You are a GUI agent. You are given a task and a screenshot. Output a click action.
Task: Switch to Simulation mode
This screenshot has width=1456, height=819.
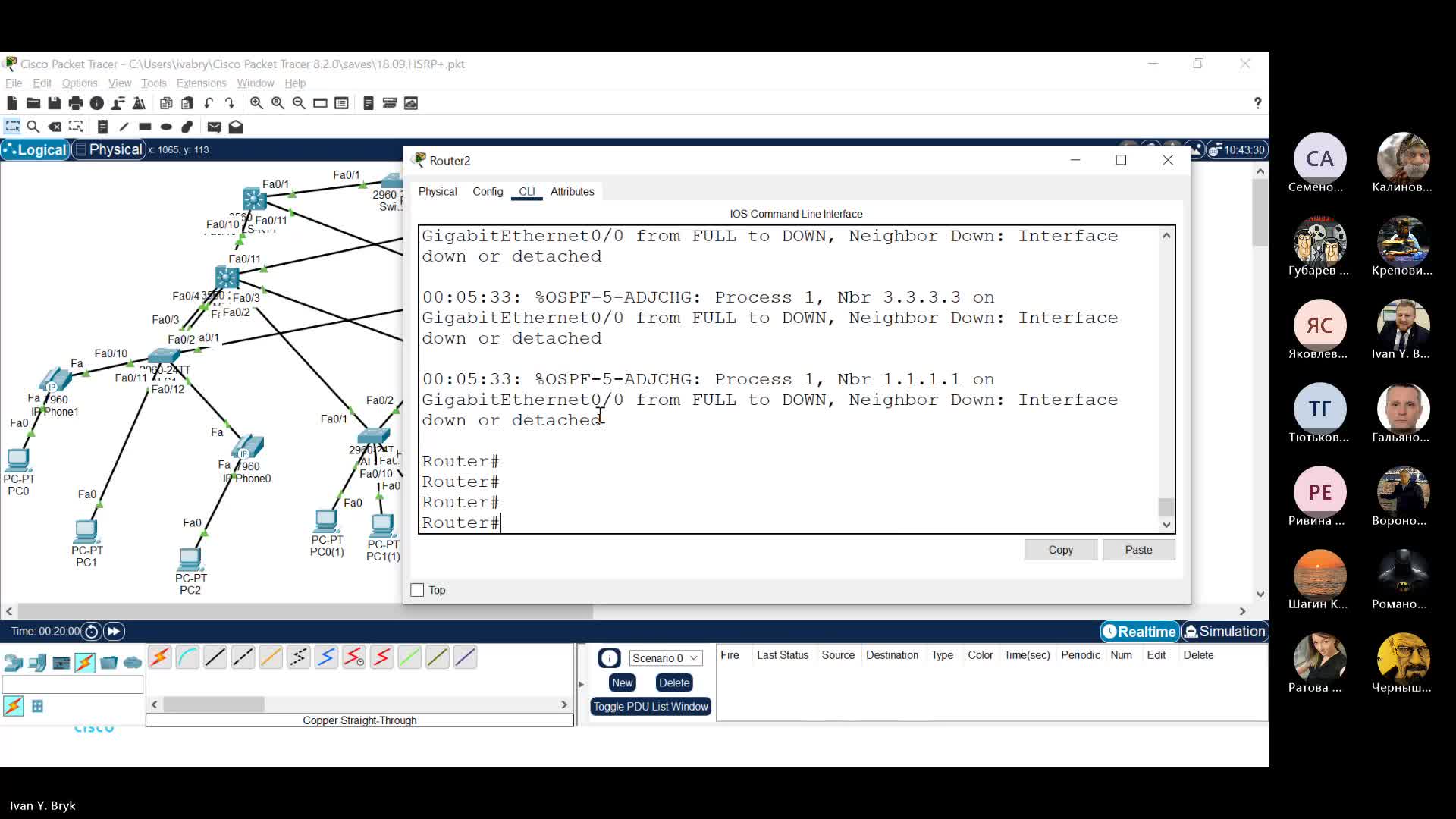click(1225, 631)
